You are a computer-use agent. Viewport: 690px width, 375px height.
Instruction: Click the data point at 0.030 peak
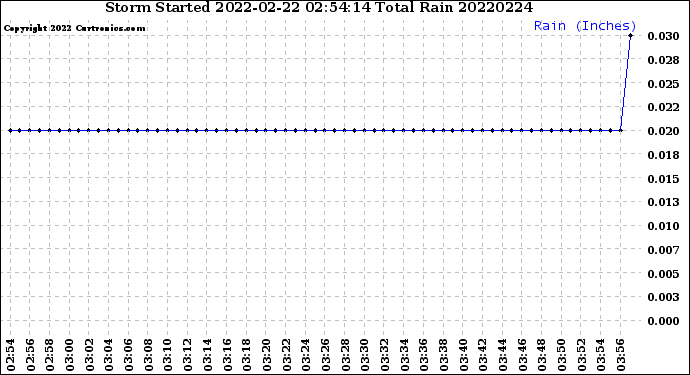coord(630,36)
